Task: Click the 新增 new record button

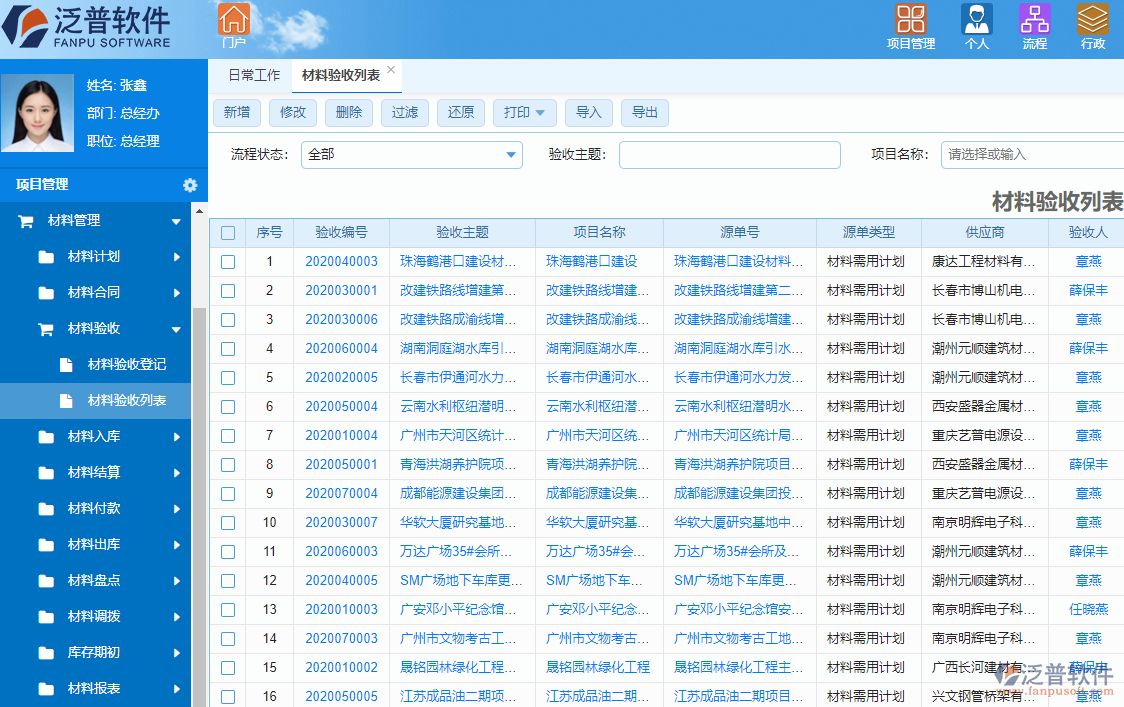Action: coord(237,112)
